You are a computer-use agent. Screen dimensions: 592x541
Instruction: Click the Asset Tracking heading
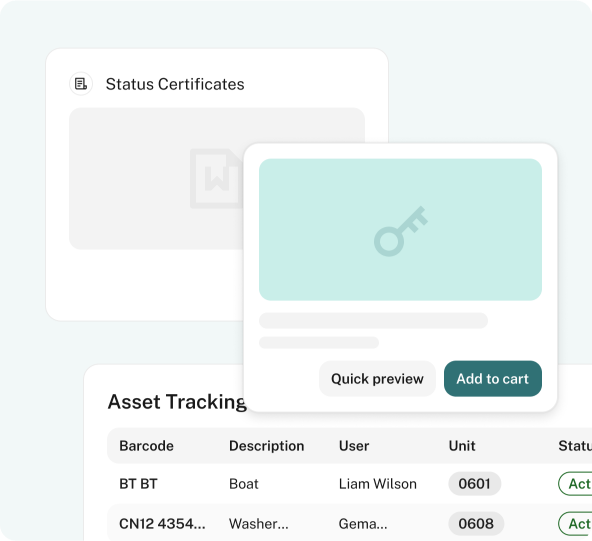[177, 402]
